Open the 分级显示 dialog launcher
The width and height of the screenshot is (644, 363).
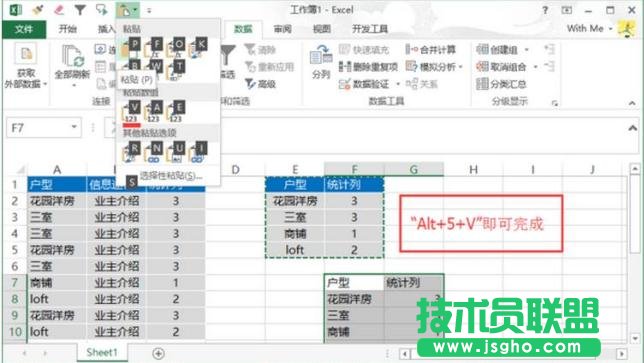click(x=555, y=103)
